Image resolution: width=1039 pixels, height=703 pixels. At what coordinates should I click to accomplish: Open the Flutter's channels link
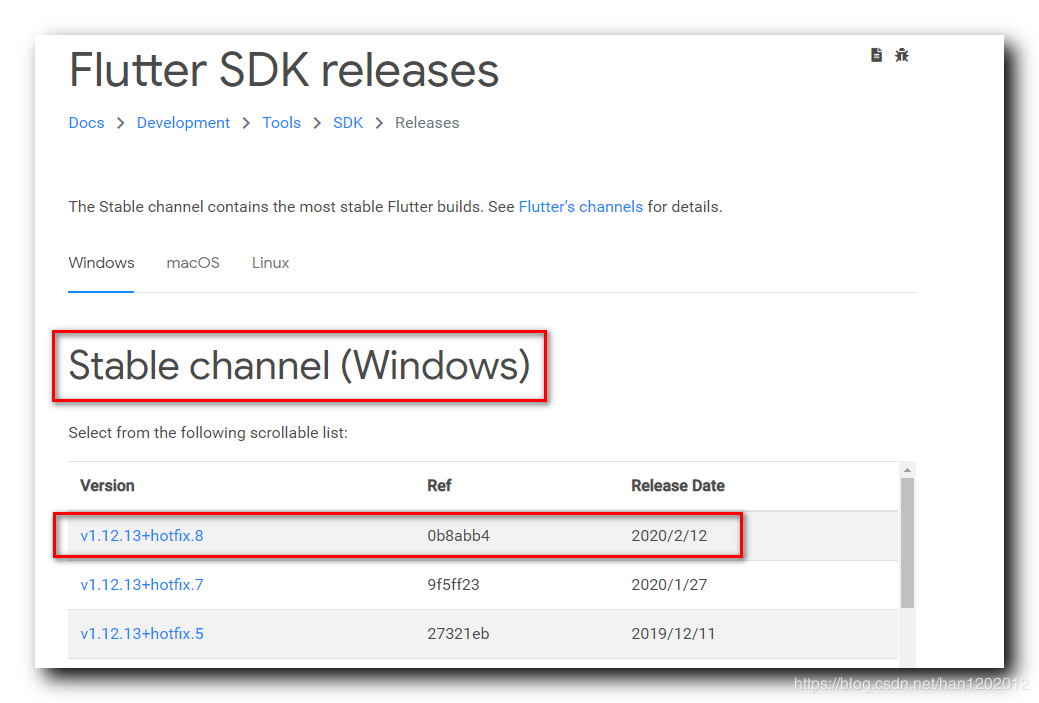tap(580, 206)
